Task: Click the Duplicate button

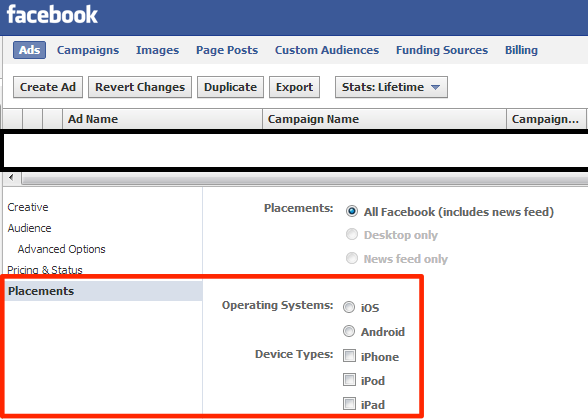Action: coord(230,87)
